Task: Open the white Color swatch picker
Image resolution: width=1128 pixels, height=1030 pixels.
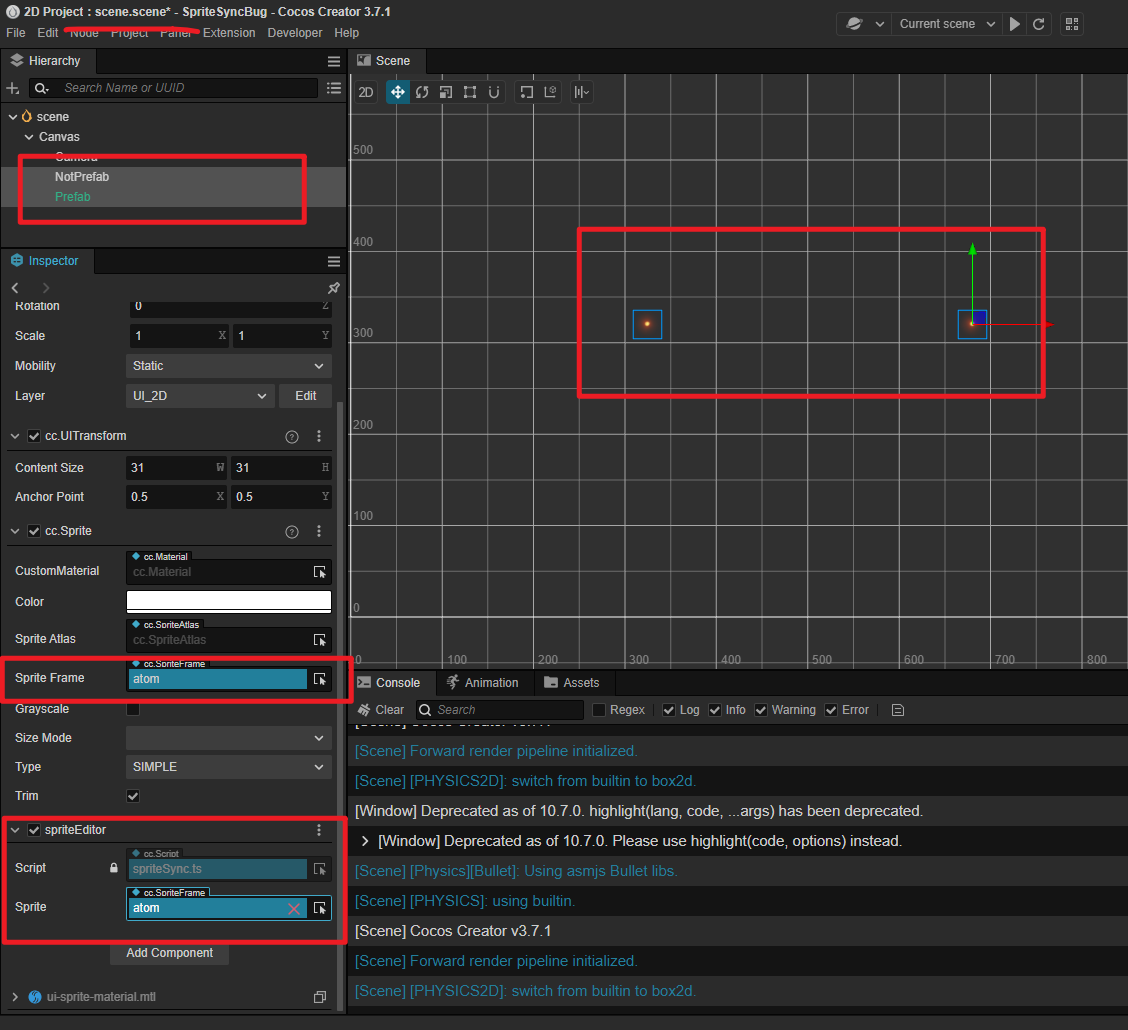Action: pos(229,601)
